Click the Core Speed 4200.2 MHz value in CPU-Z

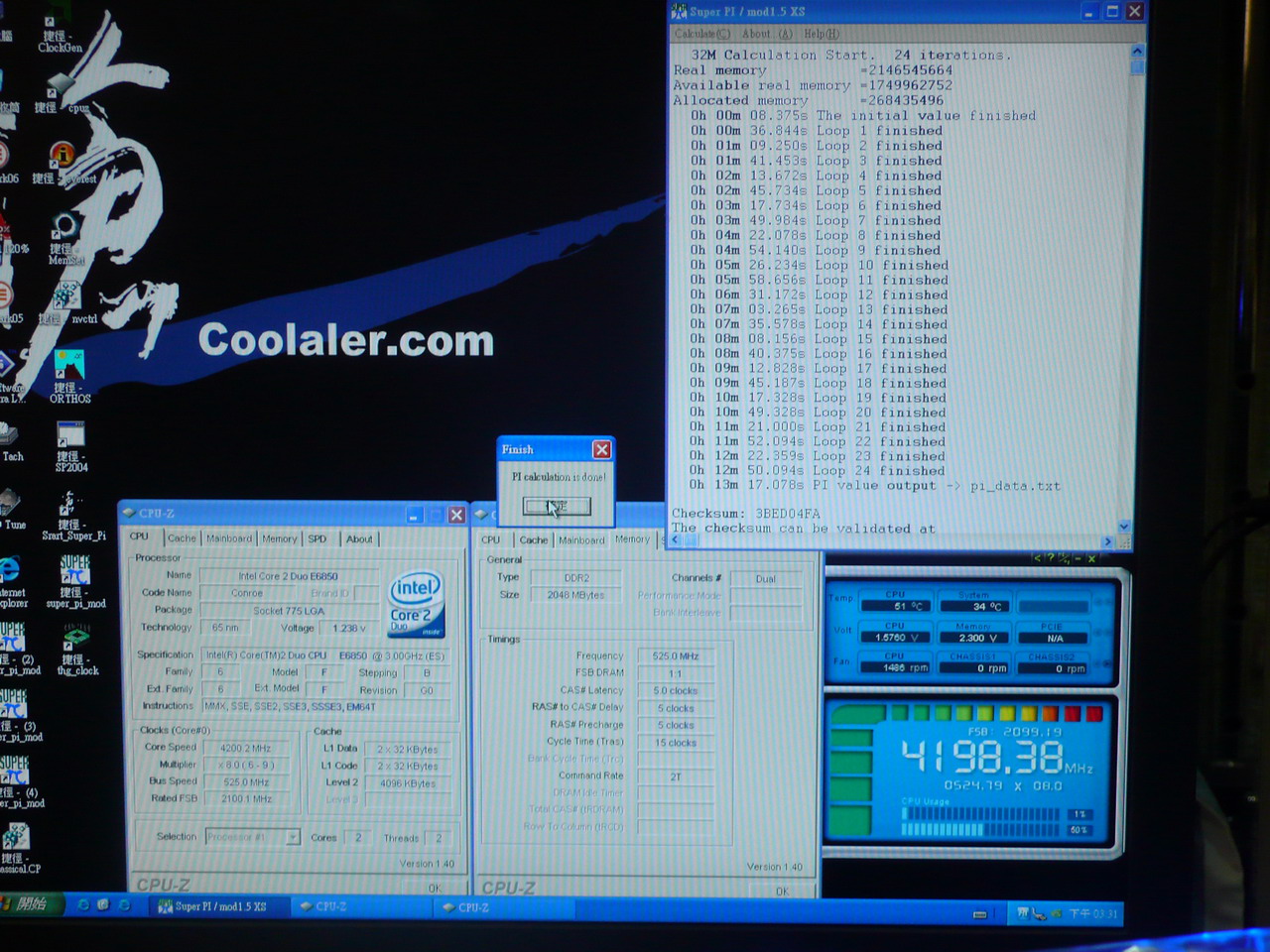pyautogui.click(x=248, y=748)
